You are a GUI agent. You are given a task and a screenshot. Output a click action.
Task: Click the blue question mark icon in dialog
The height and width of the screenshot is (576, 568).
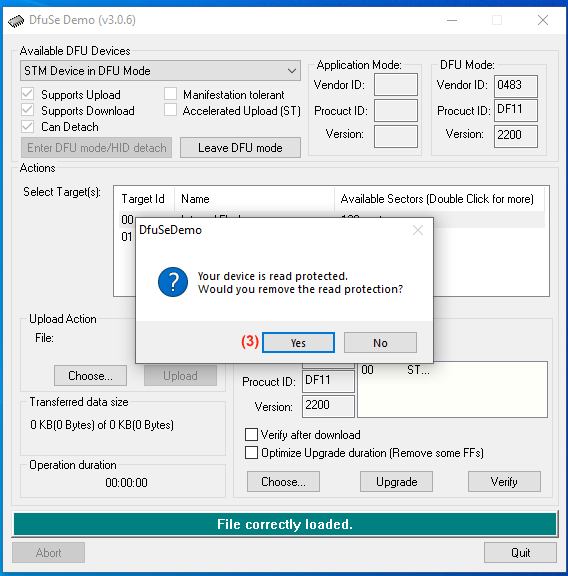click(173, 282)
